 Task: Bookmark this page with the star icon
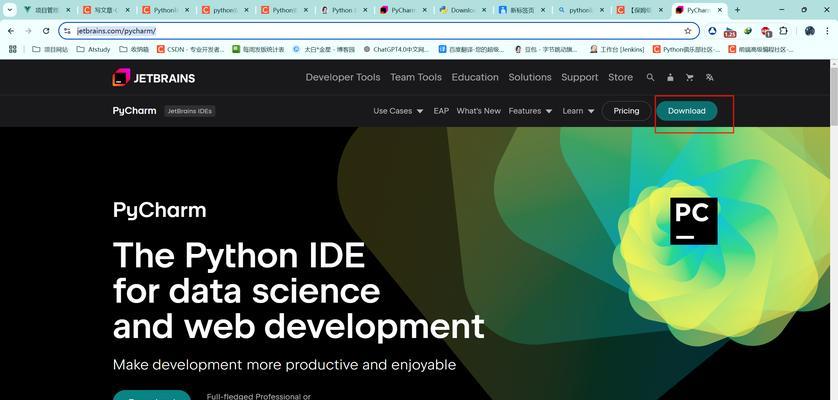688,31
